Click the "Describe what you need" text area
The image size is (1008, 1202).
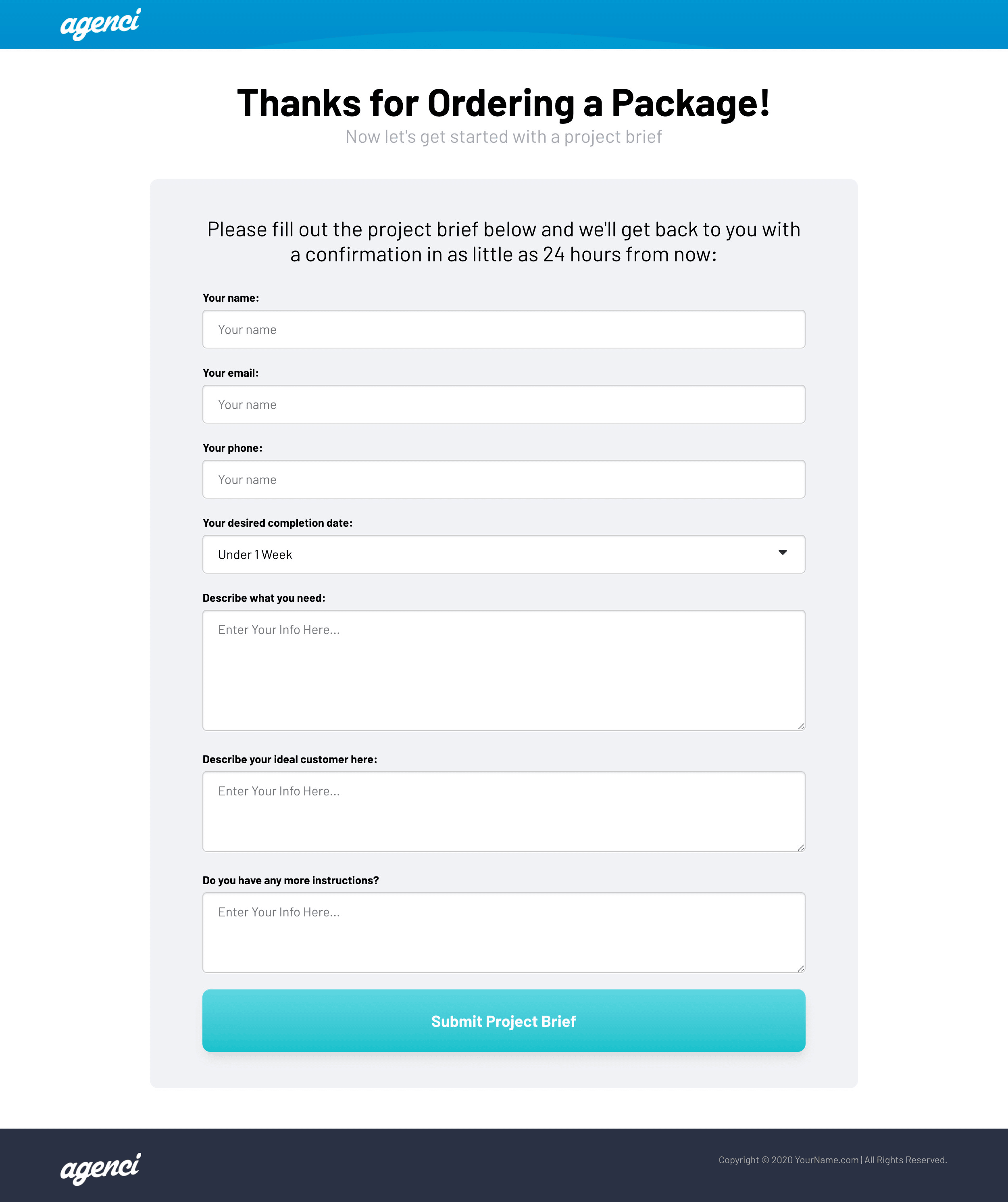pos(504,670)
